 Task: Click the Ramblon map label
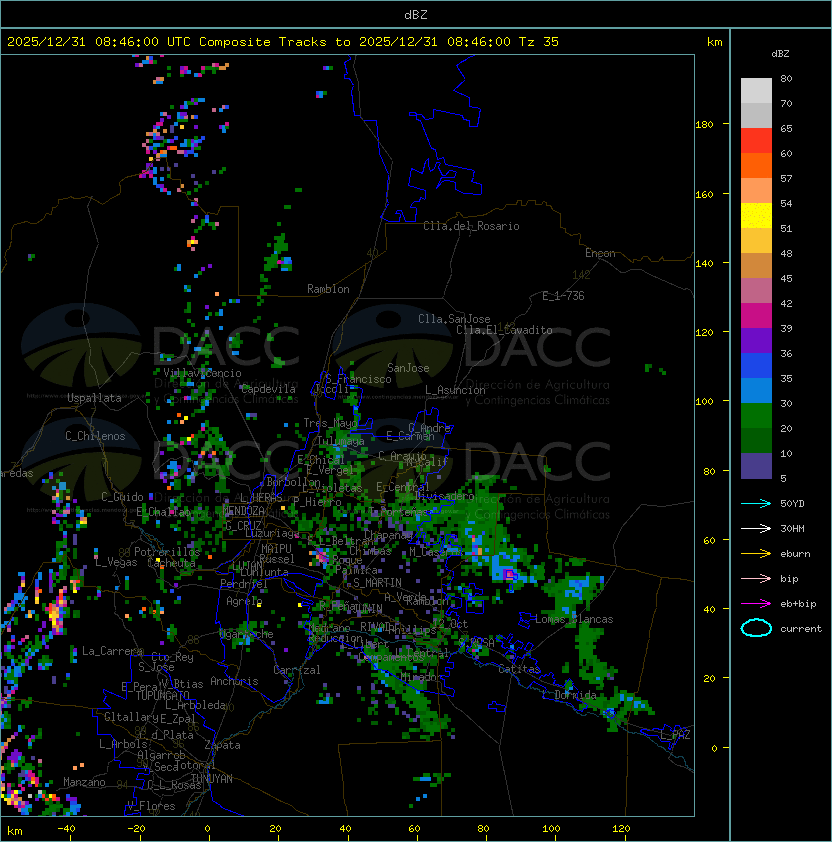point(328,289)
